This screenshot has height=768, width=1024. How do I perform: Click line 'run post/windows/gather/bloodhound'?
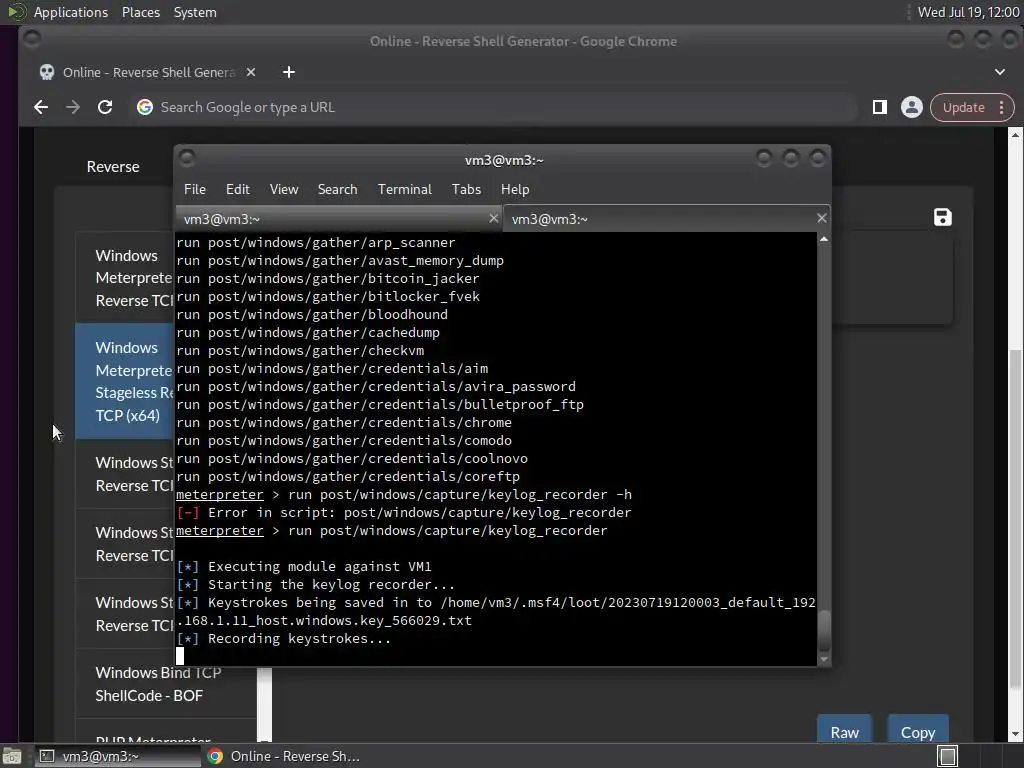[312, 315]
